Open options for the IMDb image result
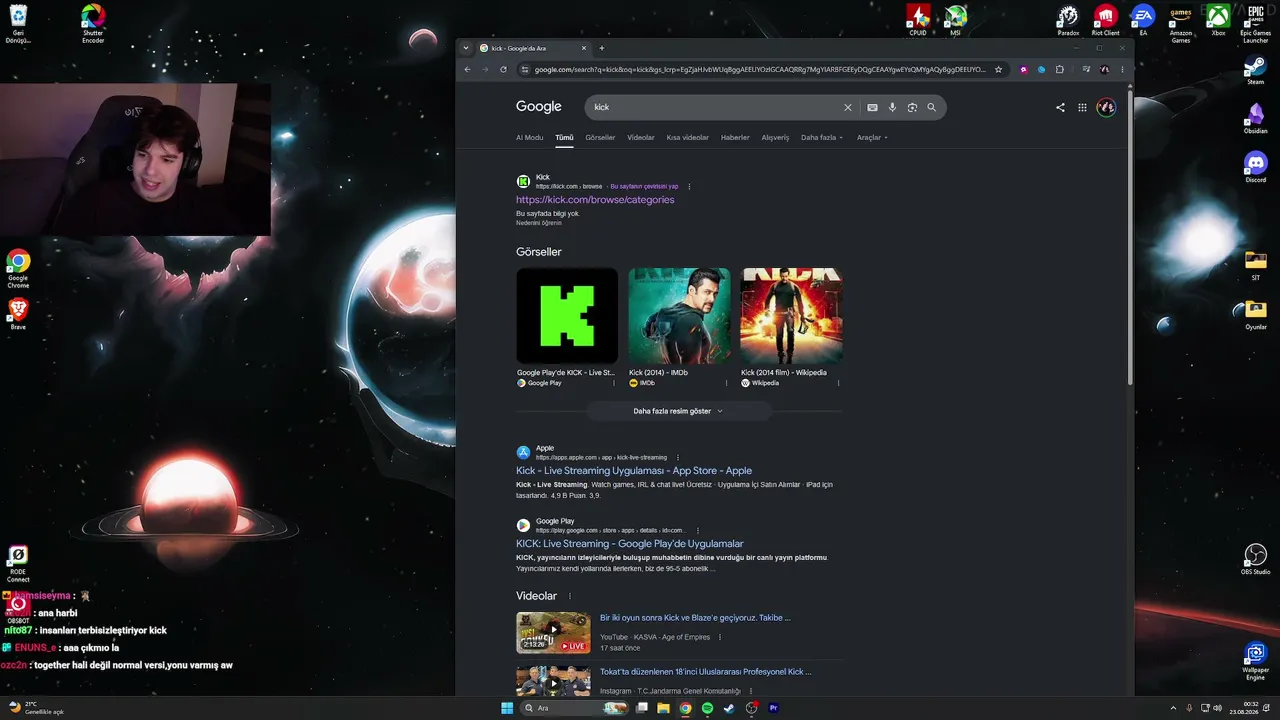This screenshot has height=720, width=1280. [x=726, y=383]
